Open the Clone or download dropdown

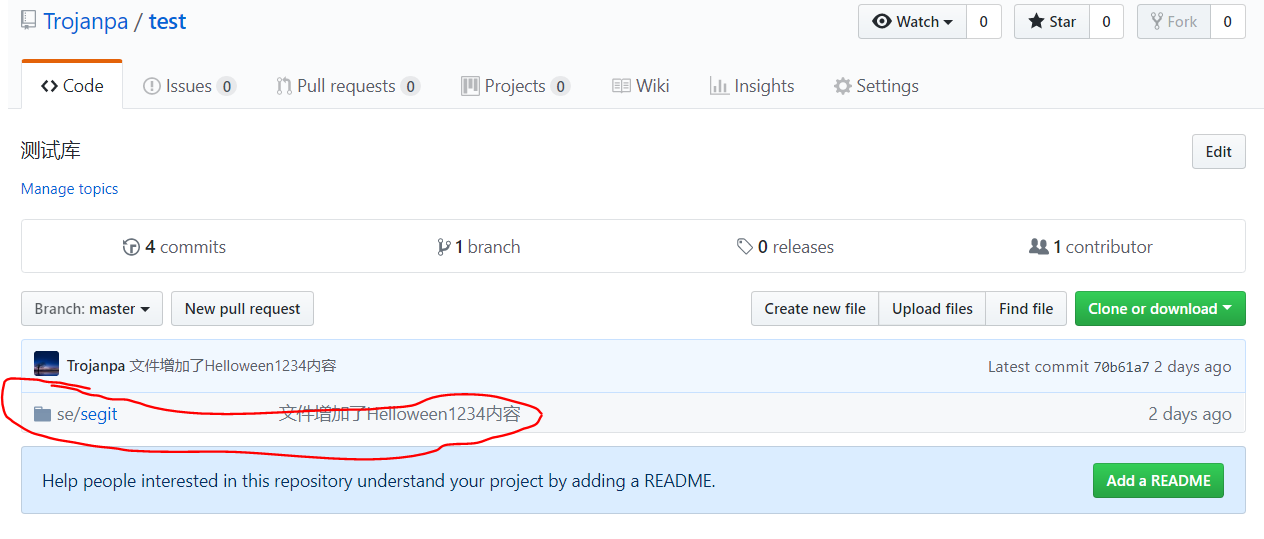(x=1160, y=309)
